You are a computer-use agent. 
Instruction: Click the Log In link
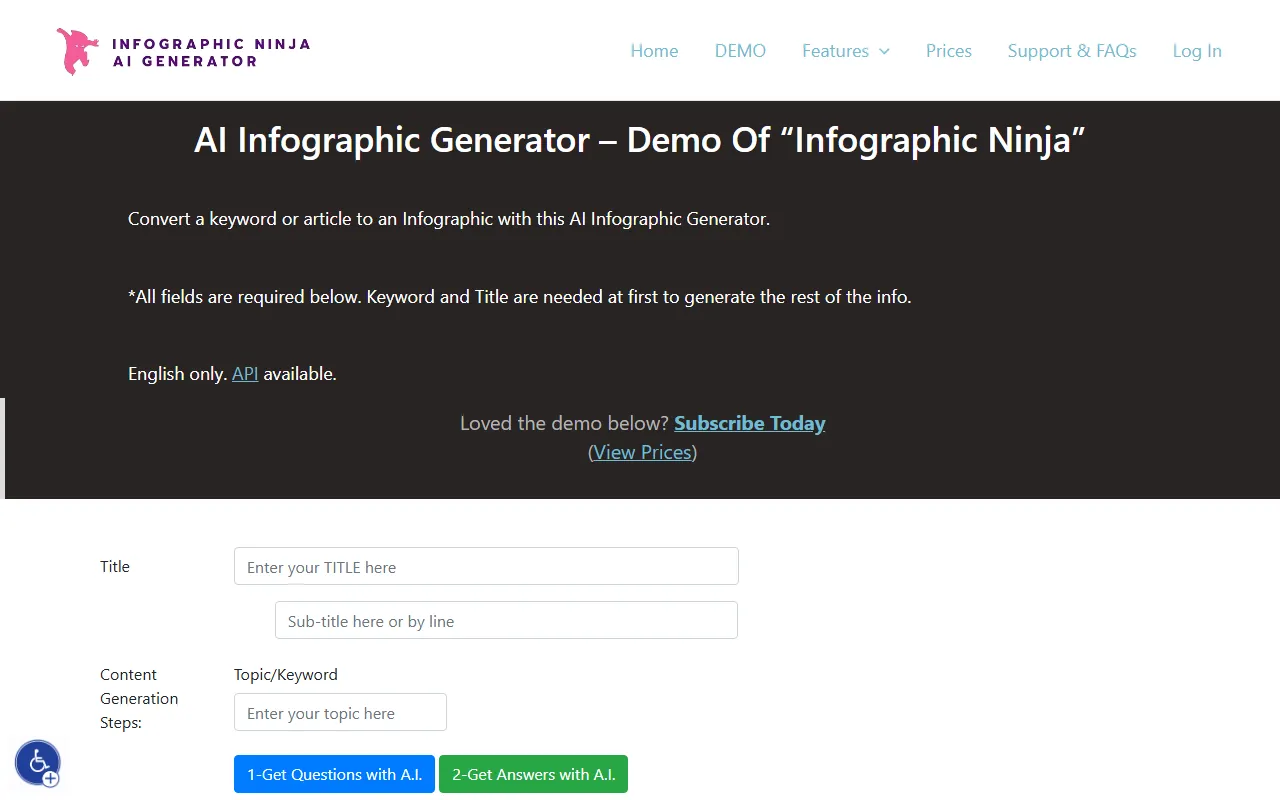coord(1197,51)
